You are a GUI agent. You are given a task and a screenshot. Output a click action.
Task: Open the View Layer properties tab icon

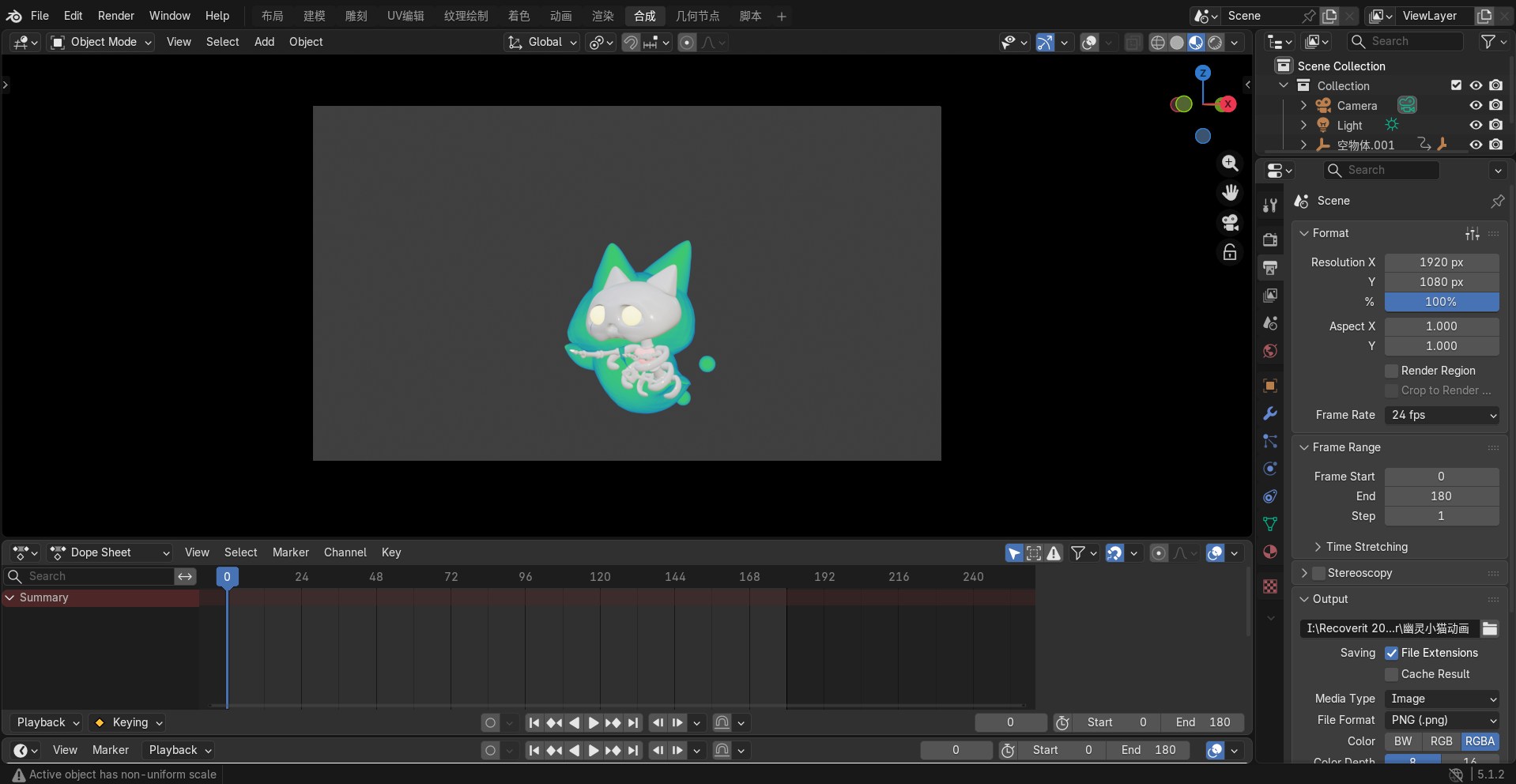coord(1270,295)
